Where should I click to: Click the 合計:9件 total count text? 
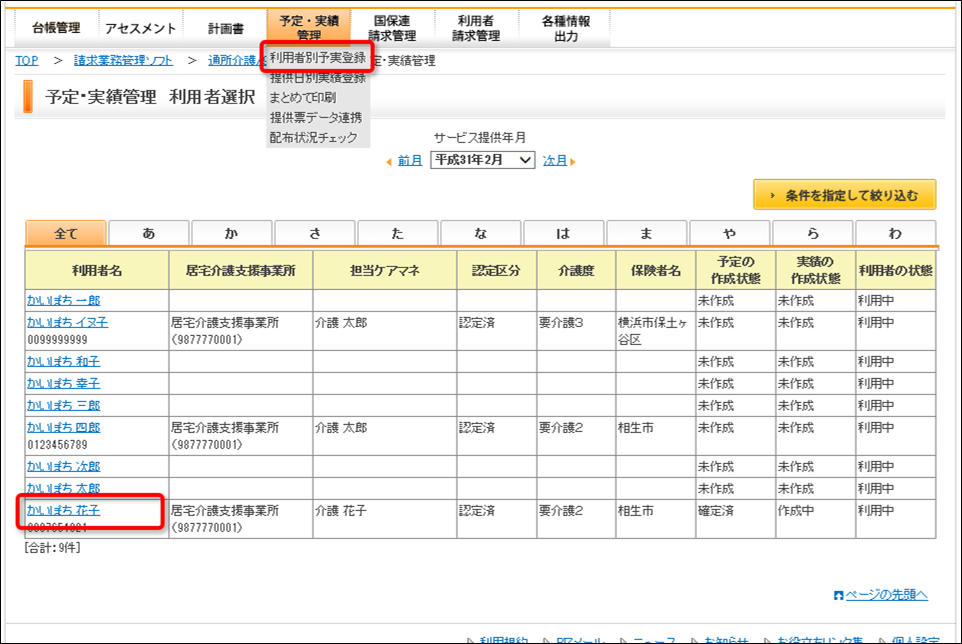(53, 548)
